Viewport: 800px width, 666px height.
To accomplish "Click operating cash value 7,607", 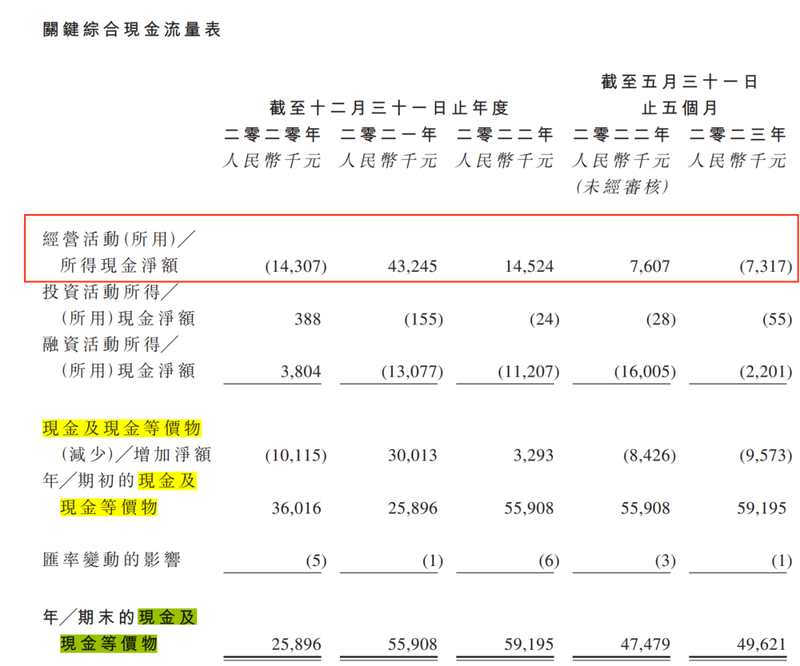I will [649, 266].
